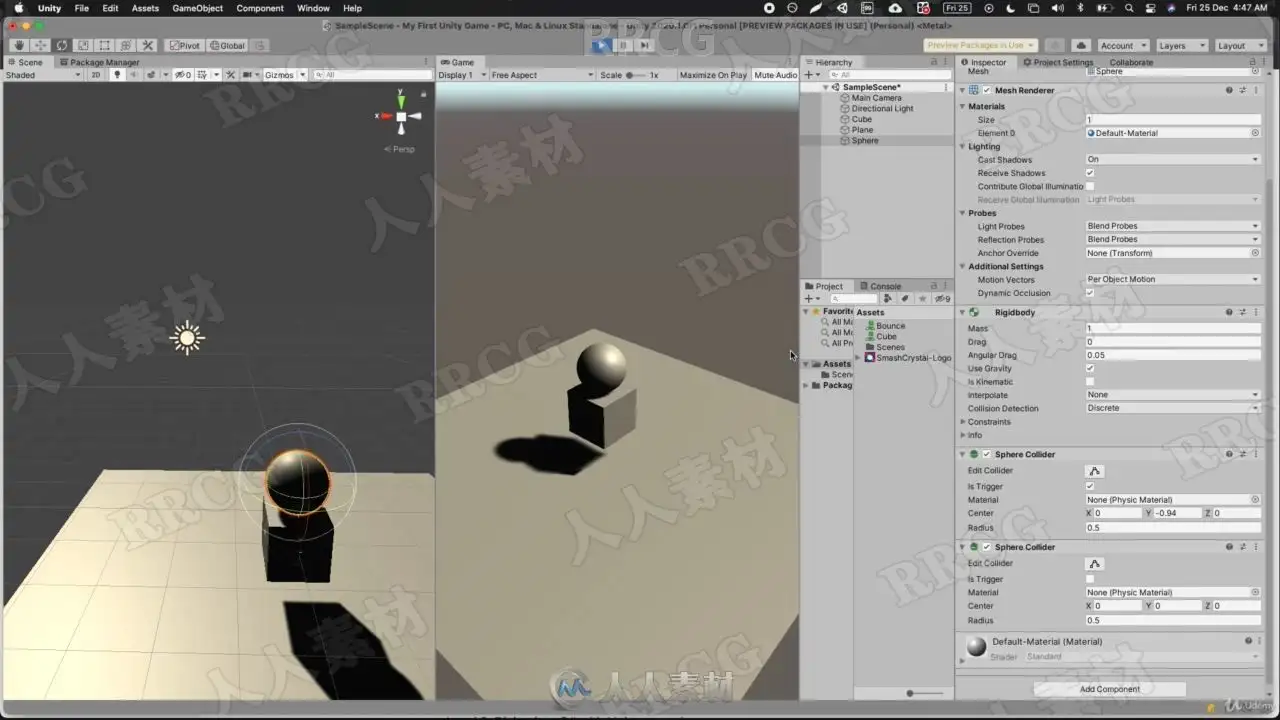Open Preview Packages in Use button
The width and height of the screenshot is (1280, 720).
[x=979, y=45]
